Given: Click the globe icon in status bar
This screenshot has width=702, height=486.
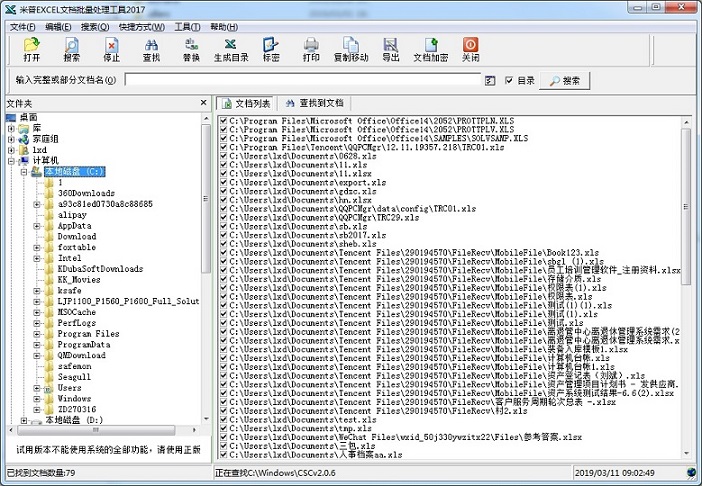Looking at the screenshot, I should tap(693, 473).
